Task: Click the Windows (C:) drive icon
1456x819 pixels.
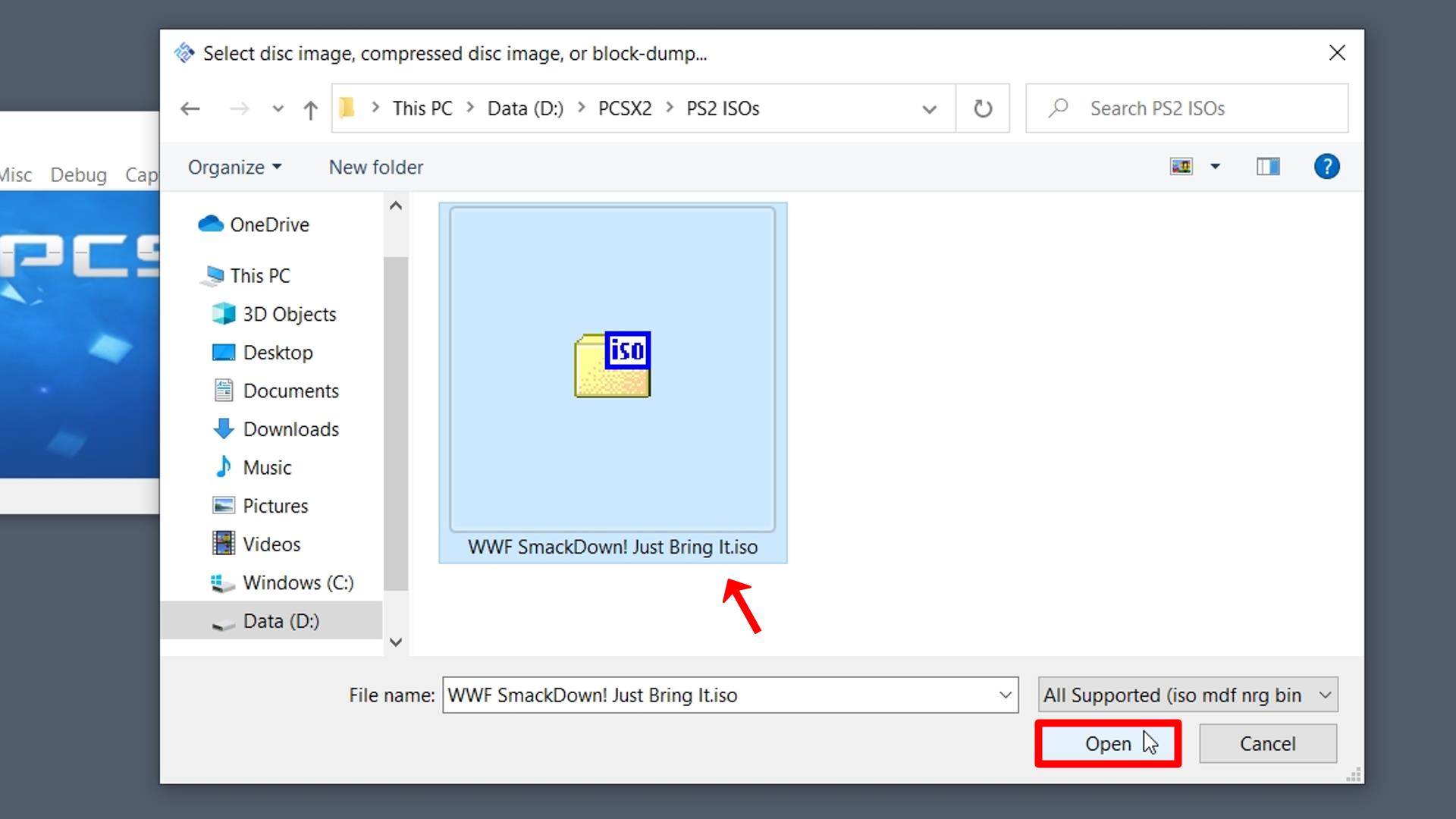Action: pyautogui.click(x=222, y=583)
